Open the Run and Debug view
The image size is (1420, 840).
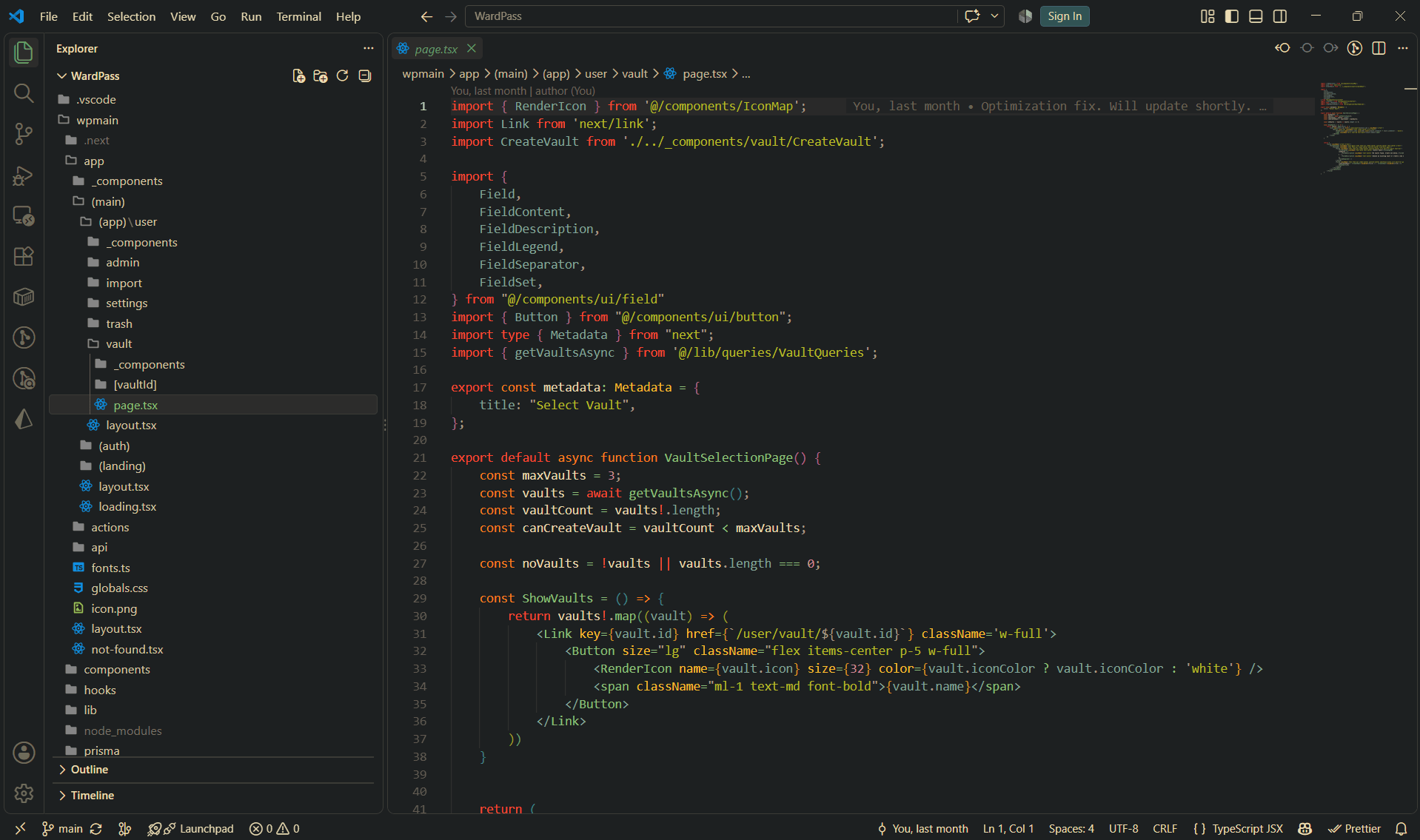24,175
